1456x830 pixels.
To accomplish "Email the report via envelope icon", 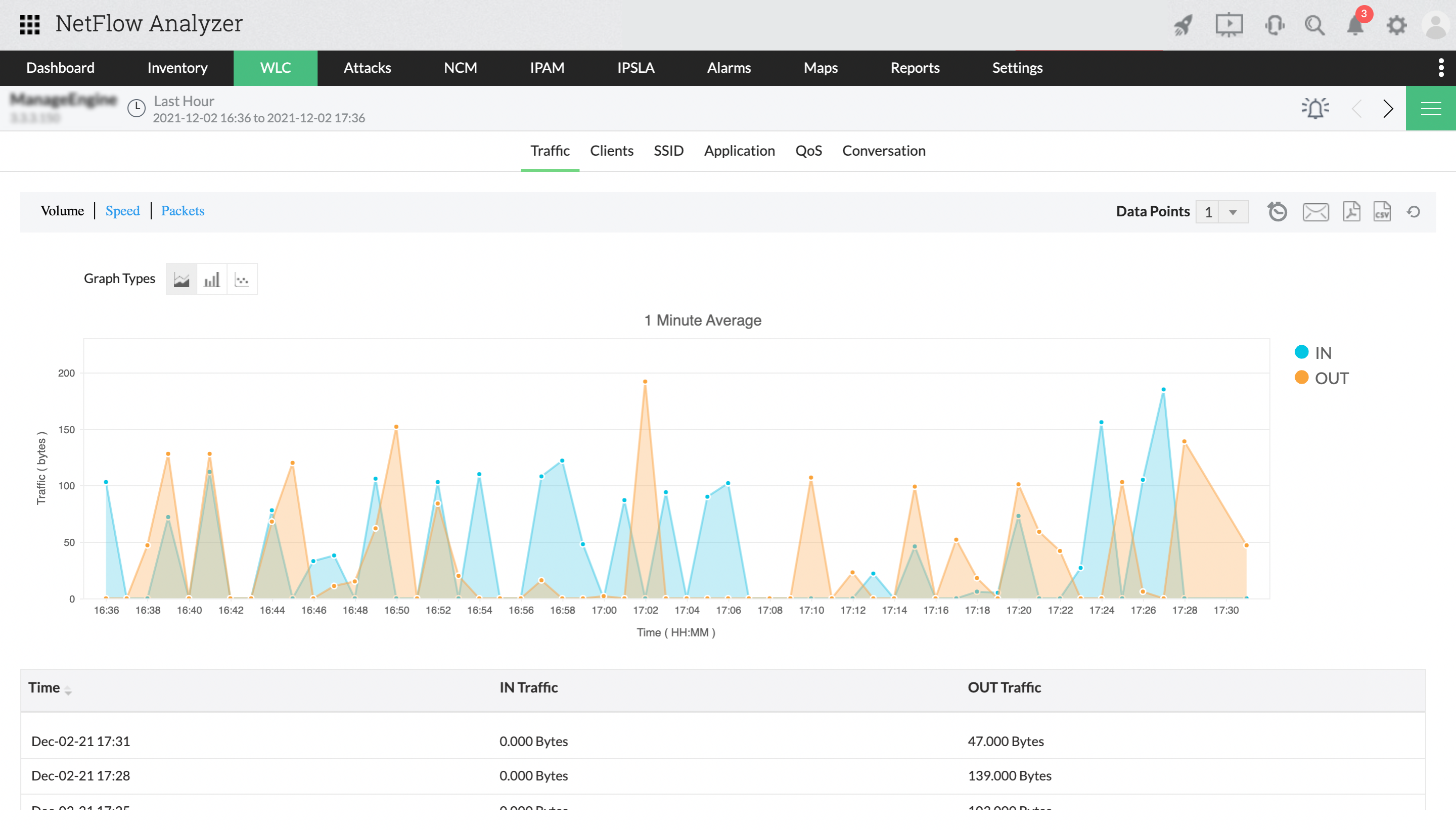I will click(1315, 211).
